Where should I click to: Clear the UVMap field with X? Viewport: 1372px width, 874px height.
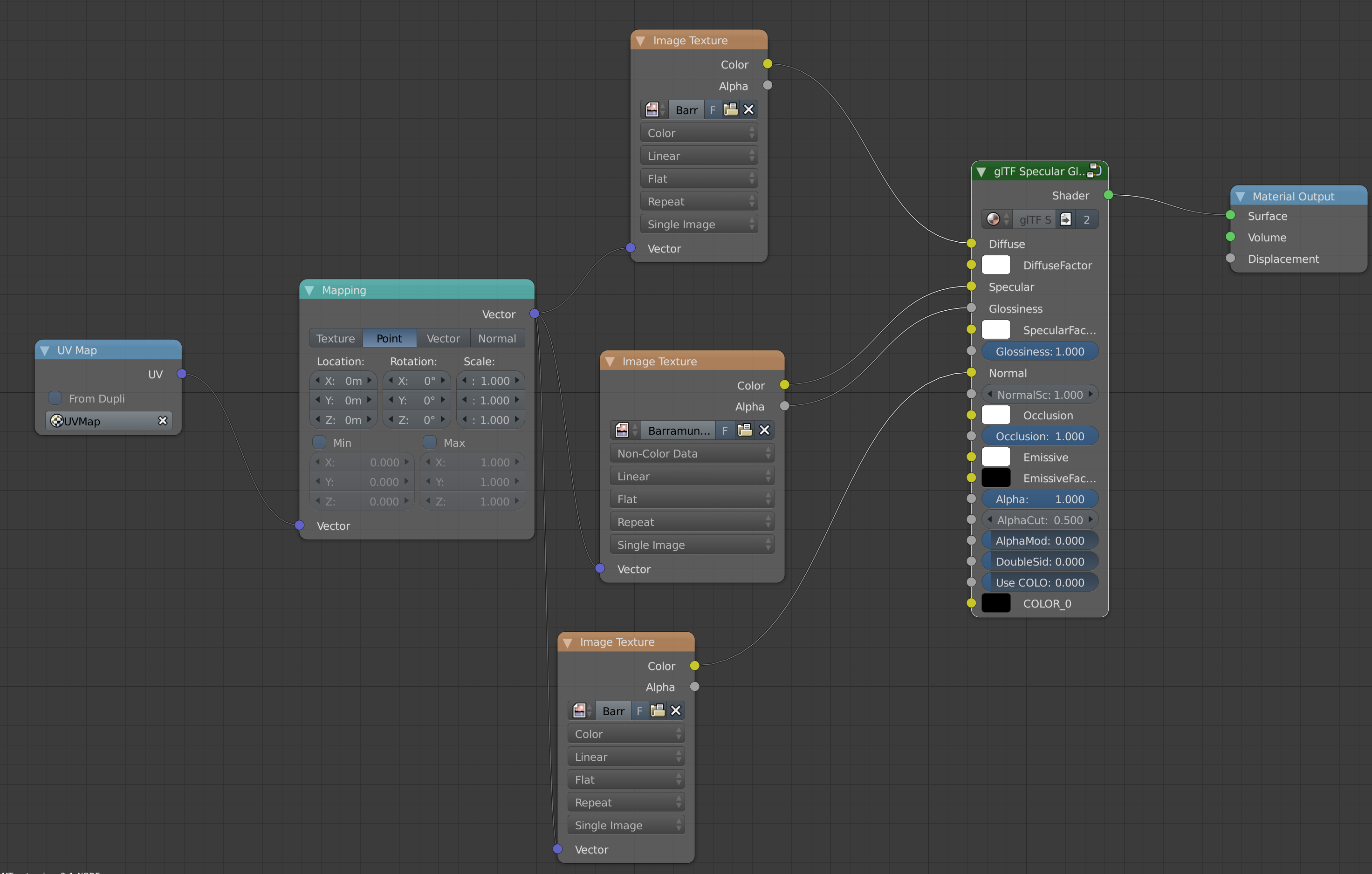[x=162, y=421]
